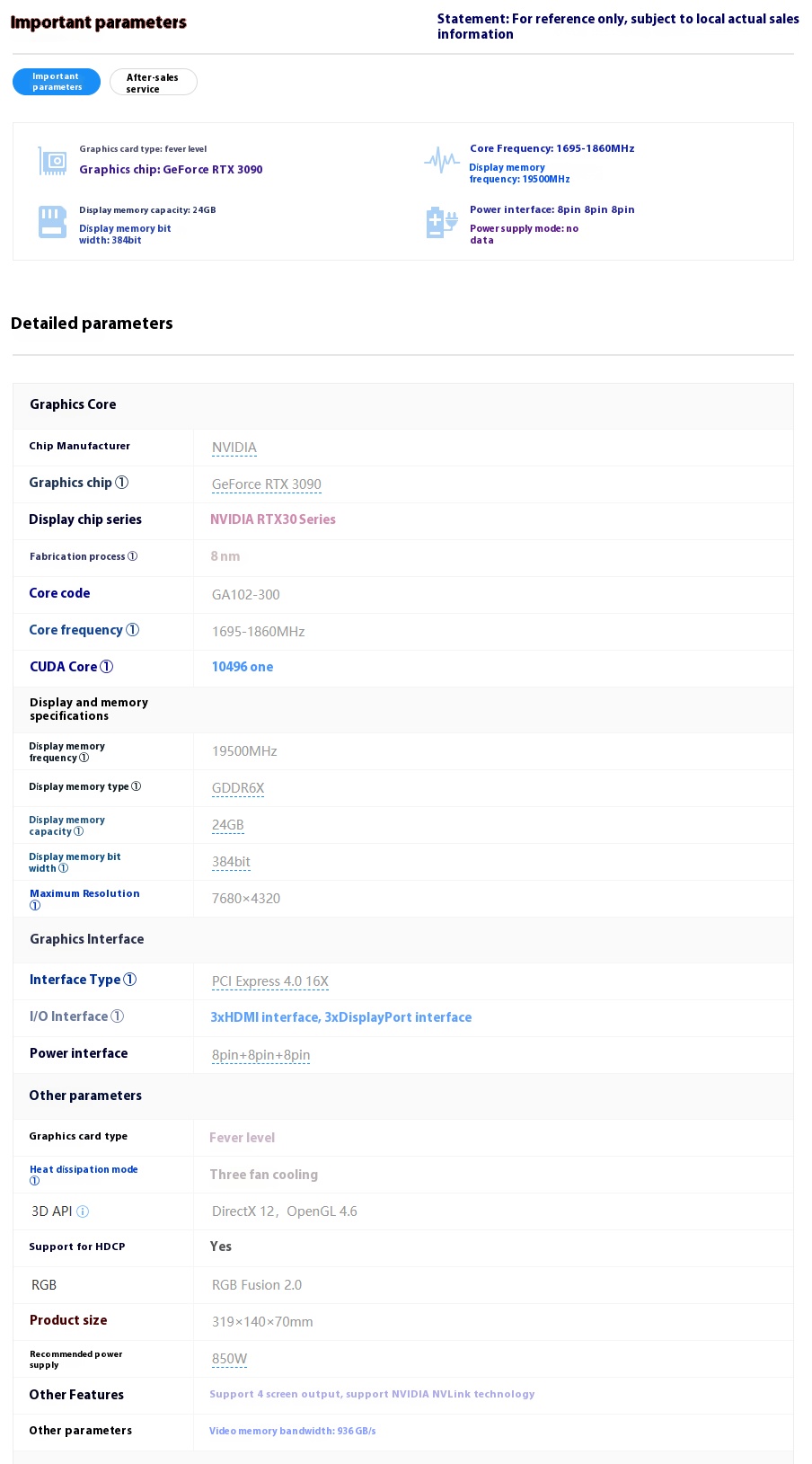Click the 3xHDMI interface, 3xDisplayPort interface value
Viewport: 812px width, 1464px height.
[341, 1017]
